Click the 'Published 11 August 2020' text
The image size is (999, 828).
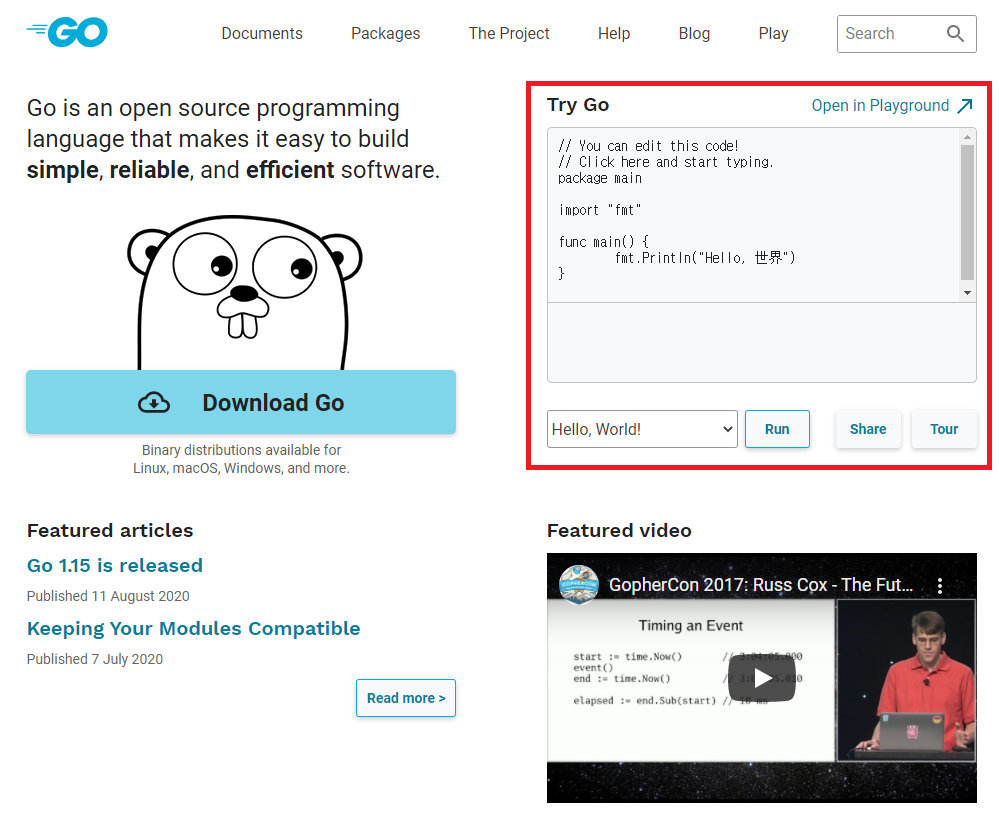(x=108, y=596)
